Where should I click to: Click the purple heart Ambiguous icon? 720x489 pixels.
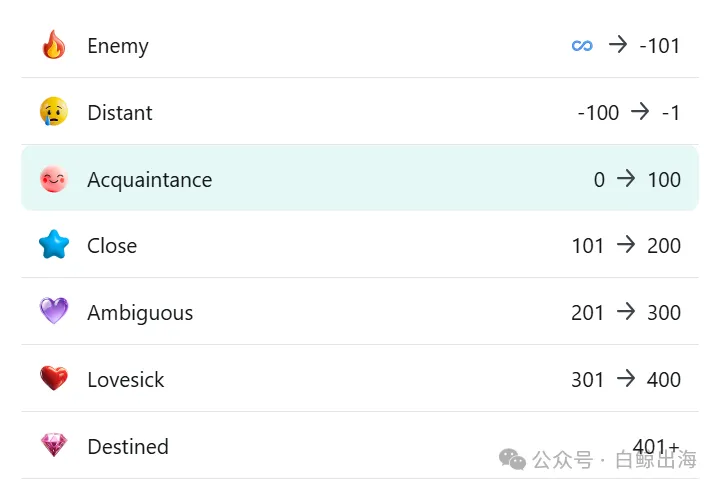pyautogui.click(x=54, y=311)
